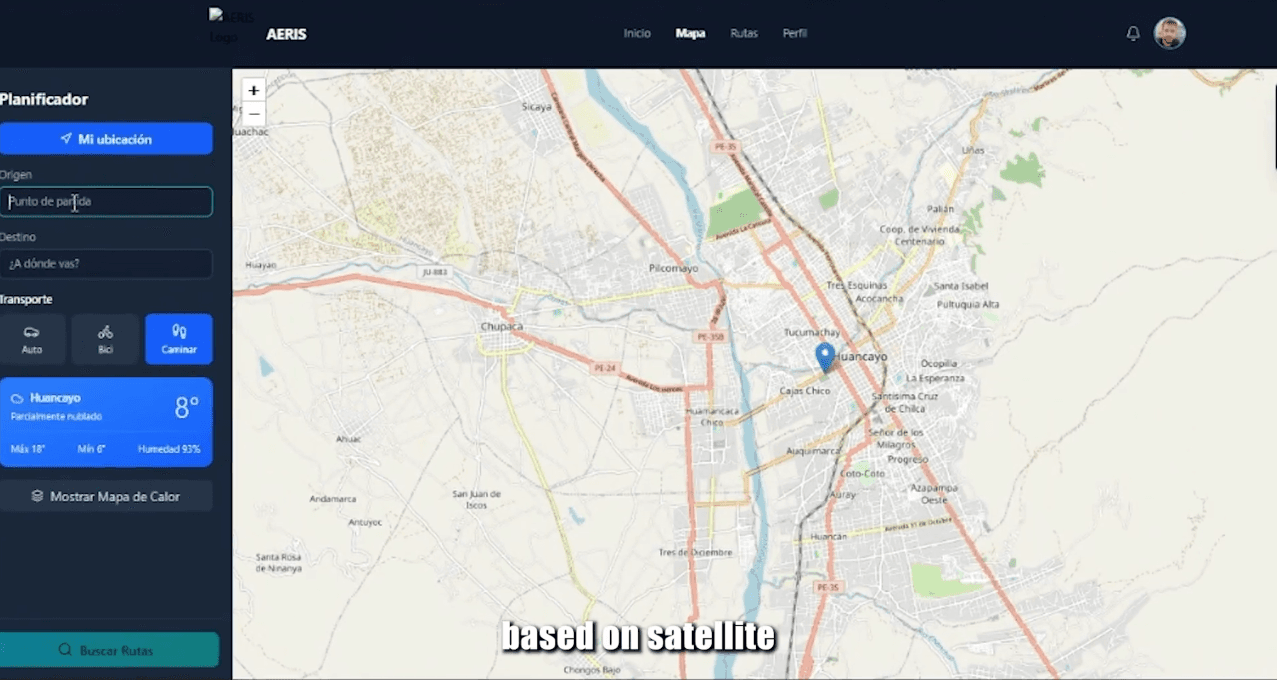Image resolution: width=1277 pixels, height=680 pixels.
Task: Open the Perfil nav link
Action: tap(795, 33)
